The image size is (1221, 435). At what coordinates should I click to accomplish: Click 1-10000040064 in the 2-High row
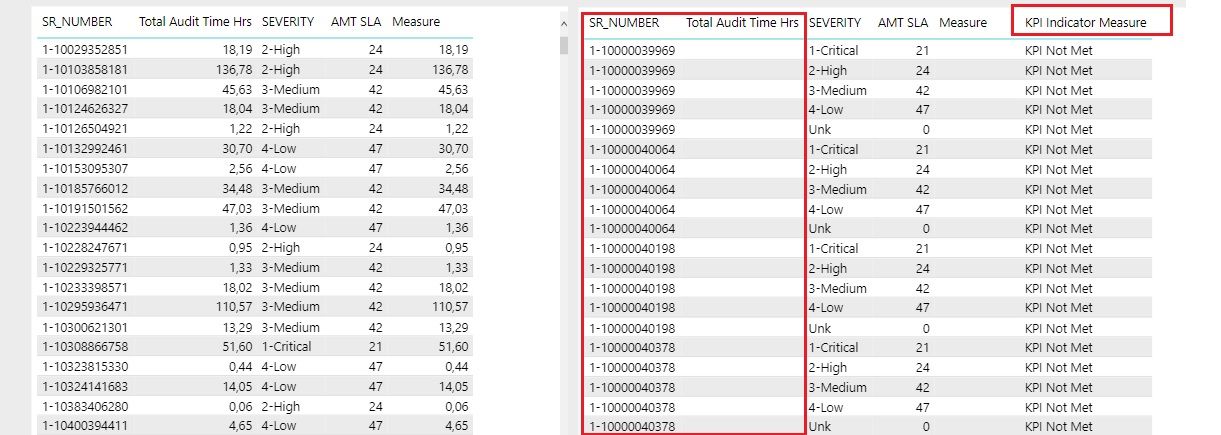tap(632, 169)
